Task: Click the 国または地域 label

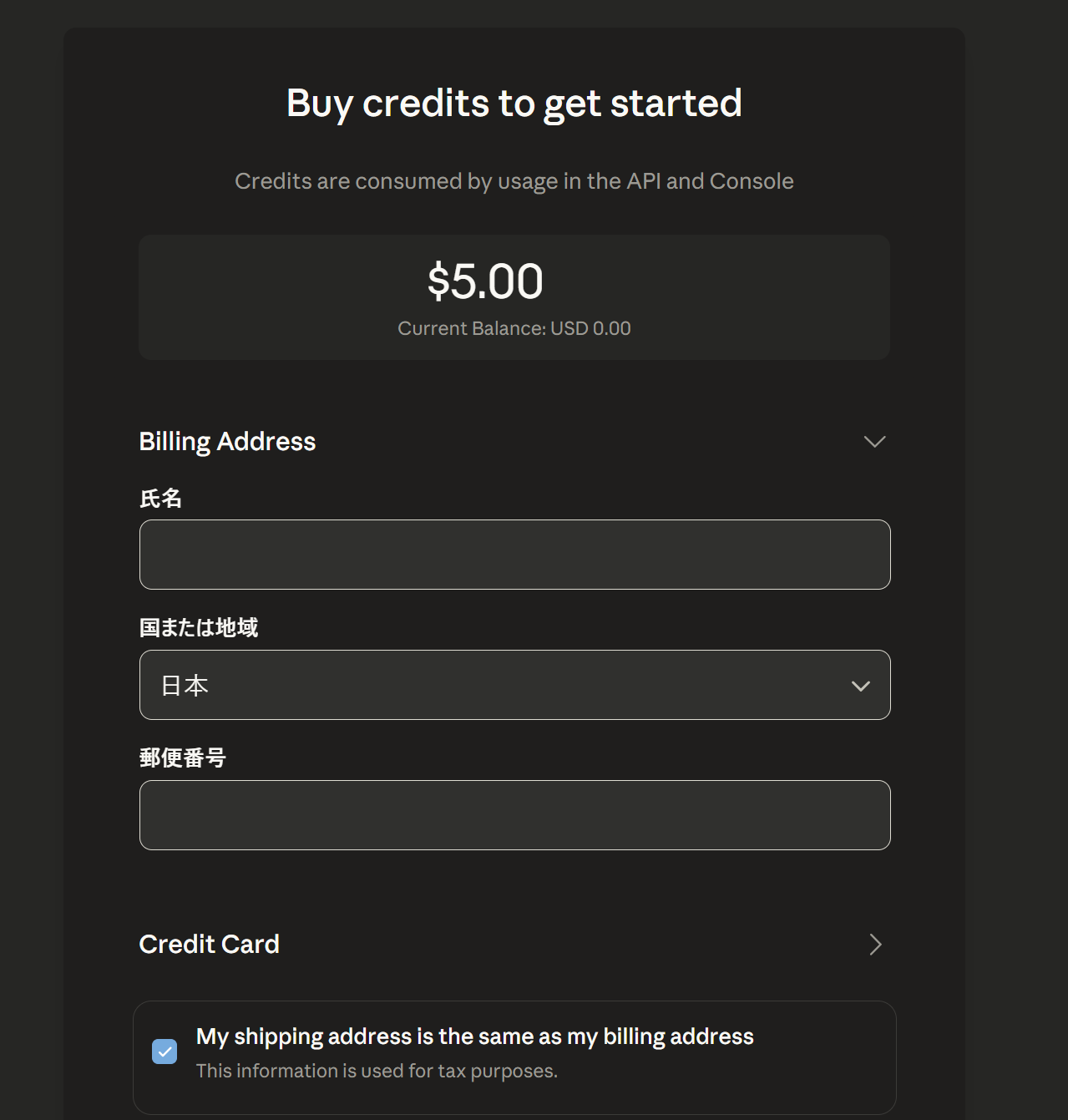Action: tap(199, 627)
